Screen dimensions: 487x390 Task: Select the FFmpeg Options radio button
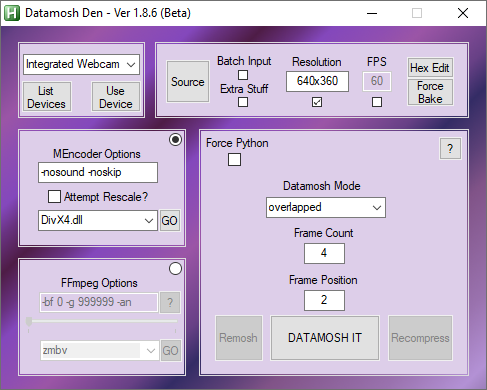(175, 269)
